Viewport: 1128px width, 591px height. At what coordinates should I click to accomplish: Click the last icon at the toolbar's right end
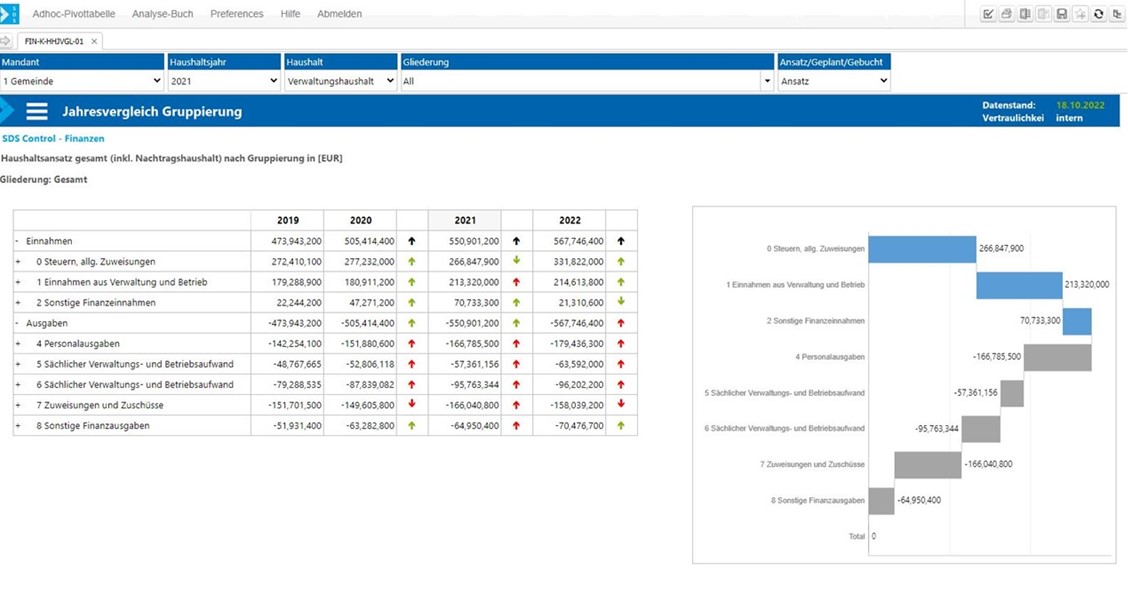coord(1116,14)
